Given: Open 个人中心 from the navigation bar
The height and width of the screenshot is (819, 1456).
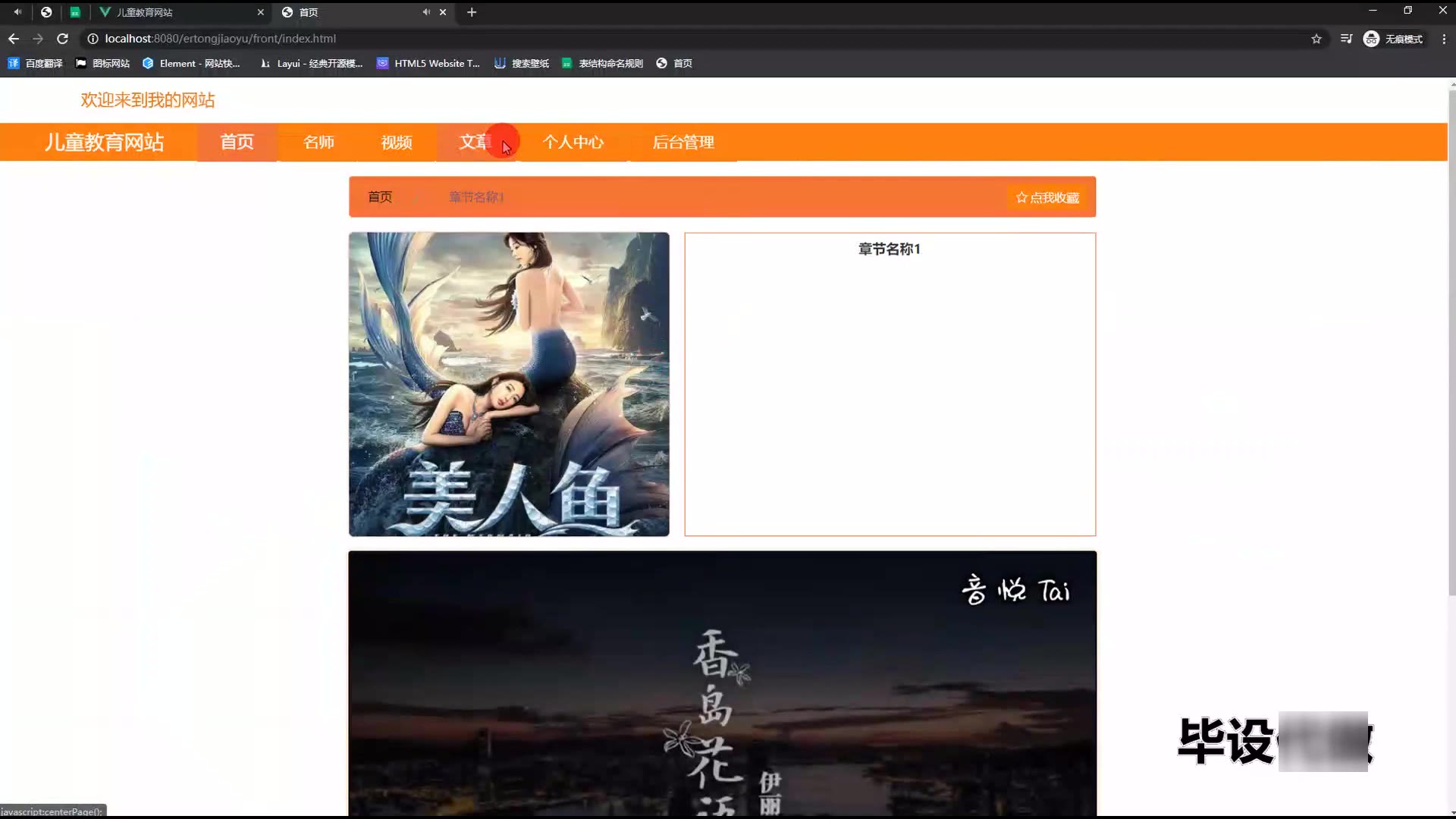Looking at the screenshot, I should pyautogui.click(x=573, y=143).
